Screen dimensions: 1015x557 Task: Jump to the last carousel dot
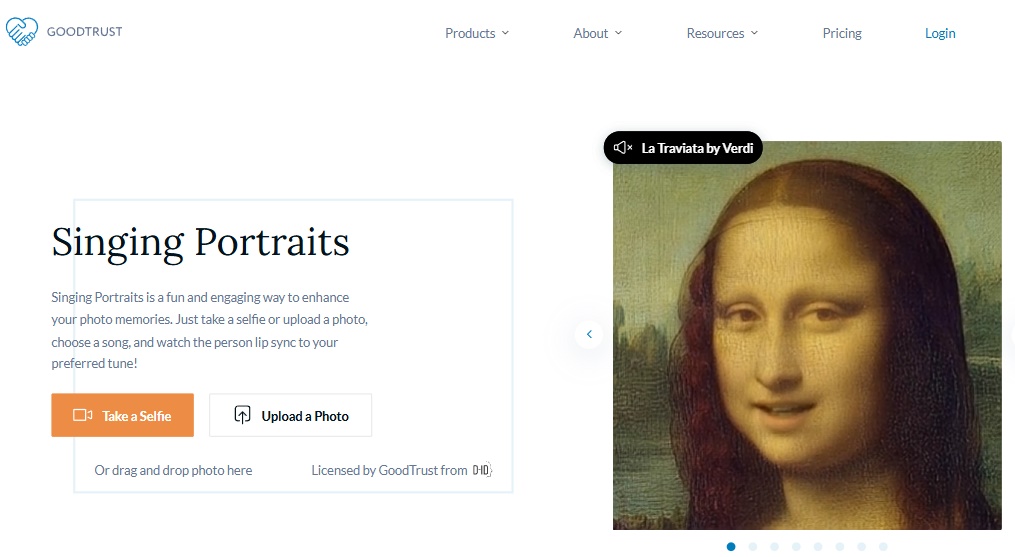[883, 547]
